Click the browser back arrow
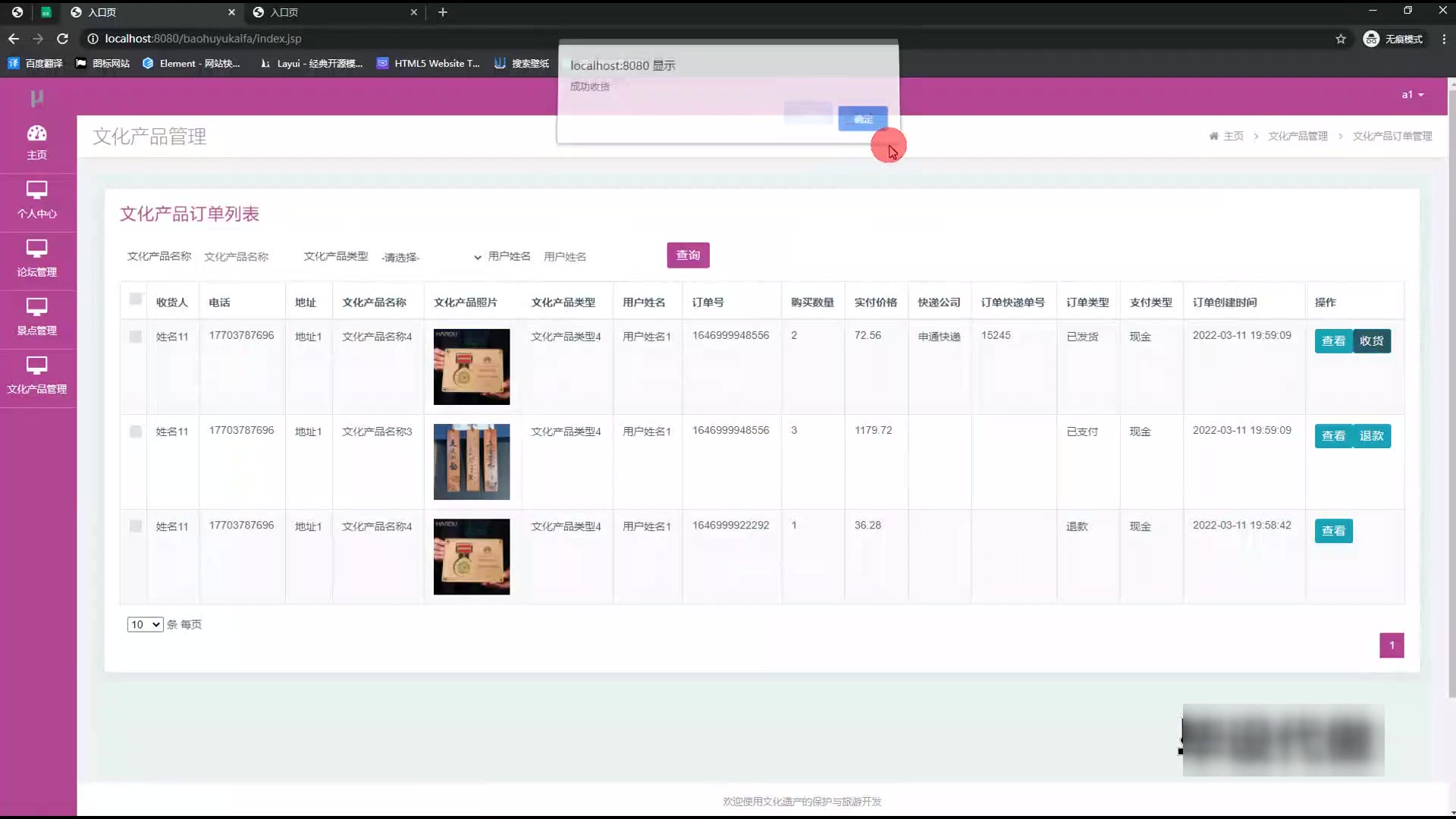 click(x=14, y=39)
